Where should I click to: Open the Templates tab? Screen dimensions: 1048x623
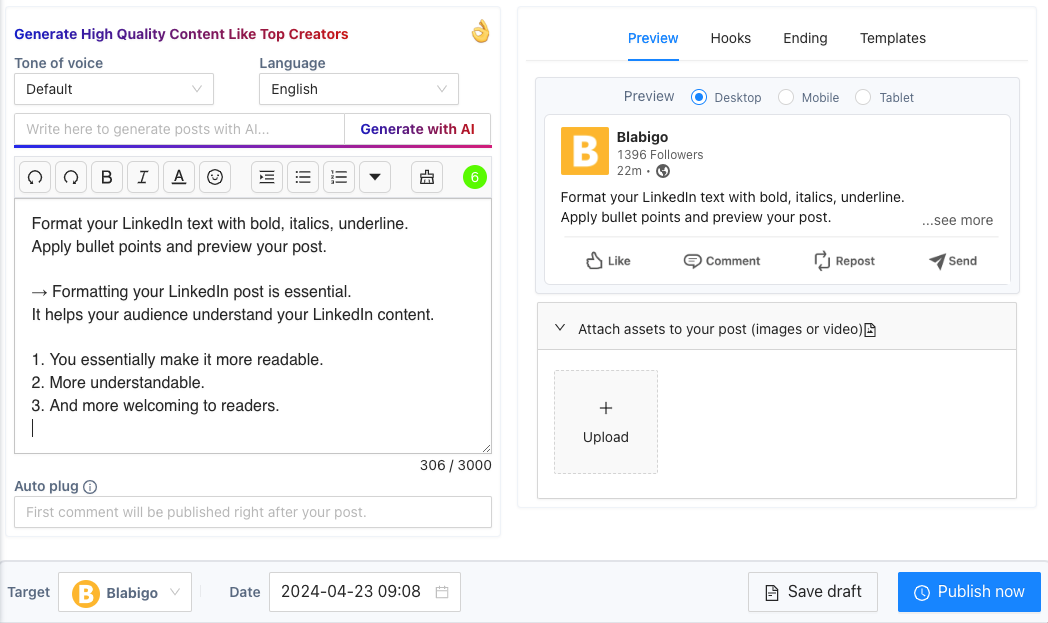tap(892, 38)
